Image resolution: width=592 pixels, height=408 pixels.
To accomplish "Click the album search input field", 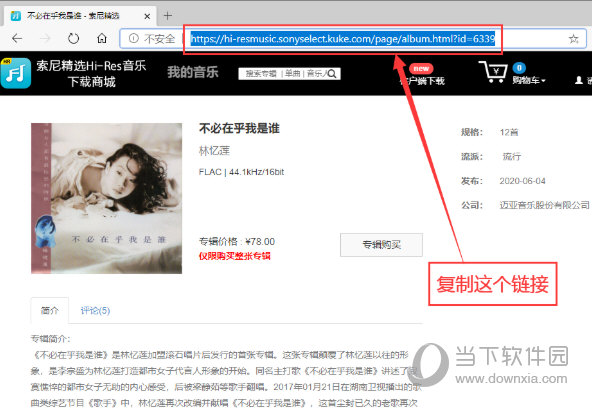I will [289, 74].
